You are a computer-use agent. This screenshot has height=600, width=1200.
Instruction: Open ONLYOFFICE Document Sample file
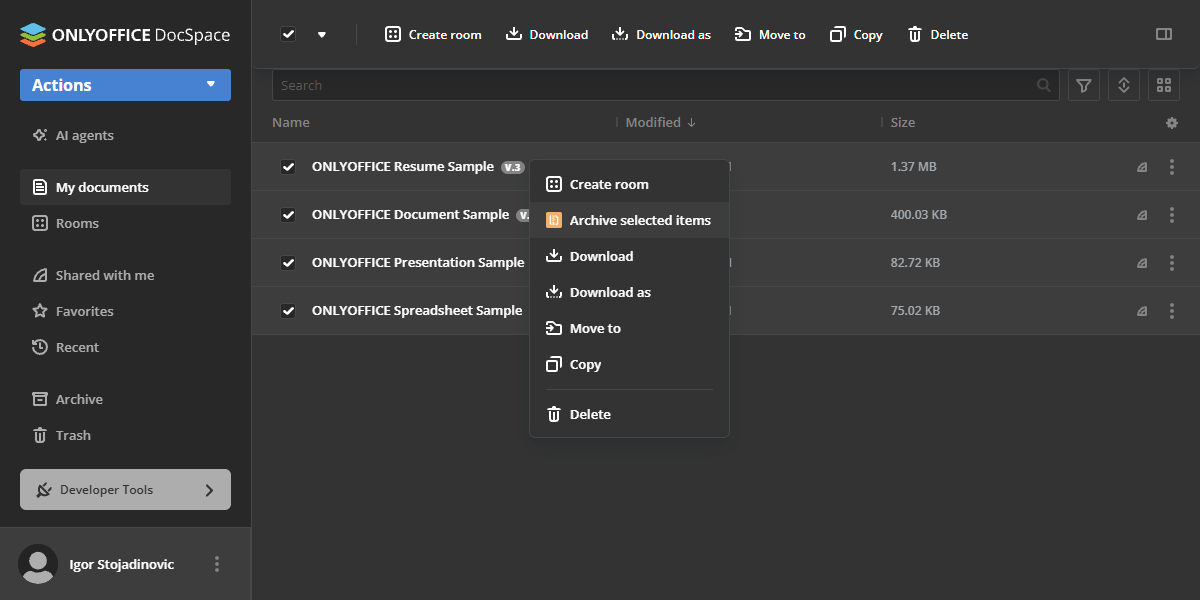point(411,214)
